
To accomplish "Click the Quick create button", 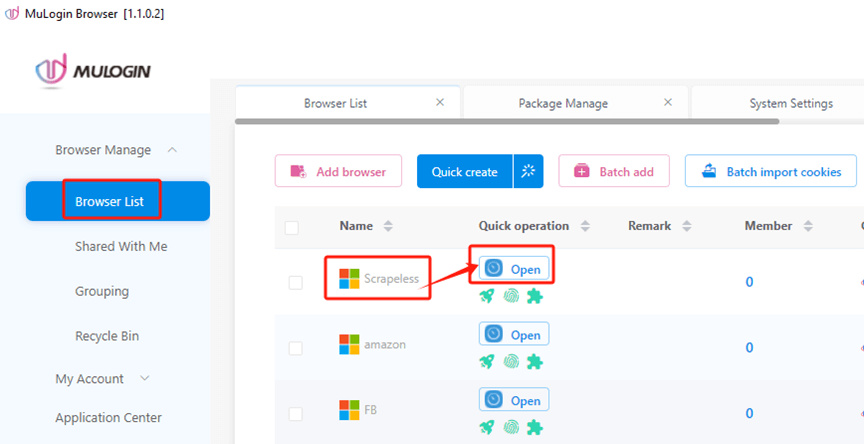I will (x=465, y=171).
